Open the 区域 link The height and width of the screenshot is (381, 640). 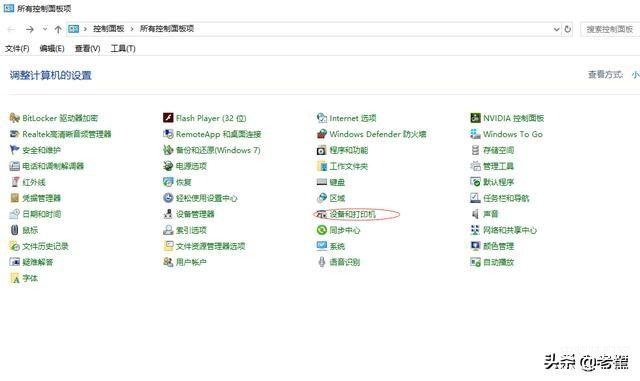pyautogui.click(x=337, y=198)
